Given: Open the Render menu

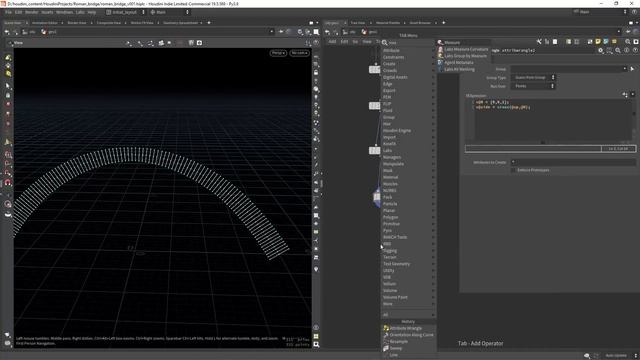Looking at the screenshot, I should point(31,12).
